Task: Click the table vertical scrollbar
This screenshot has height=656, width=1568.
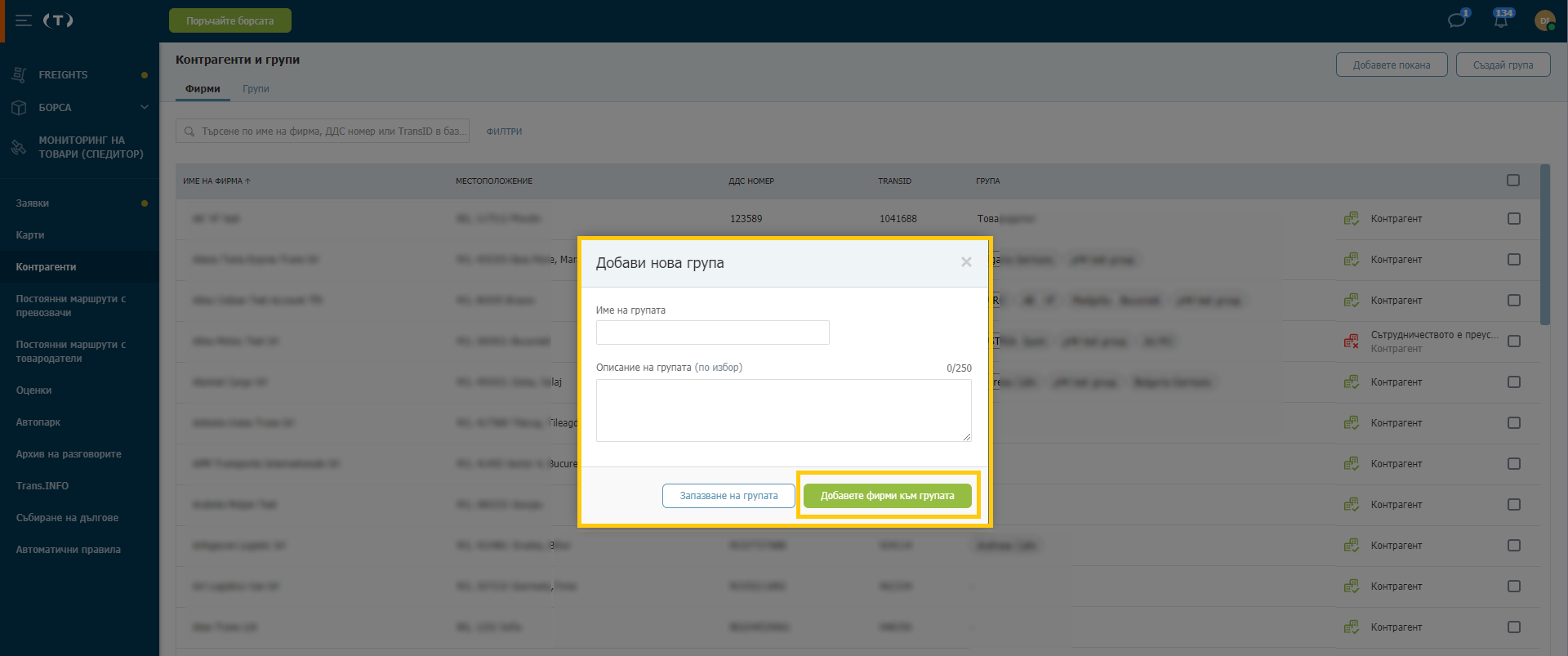Action: (x=1544, y=245)
